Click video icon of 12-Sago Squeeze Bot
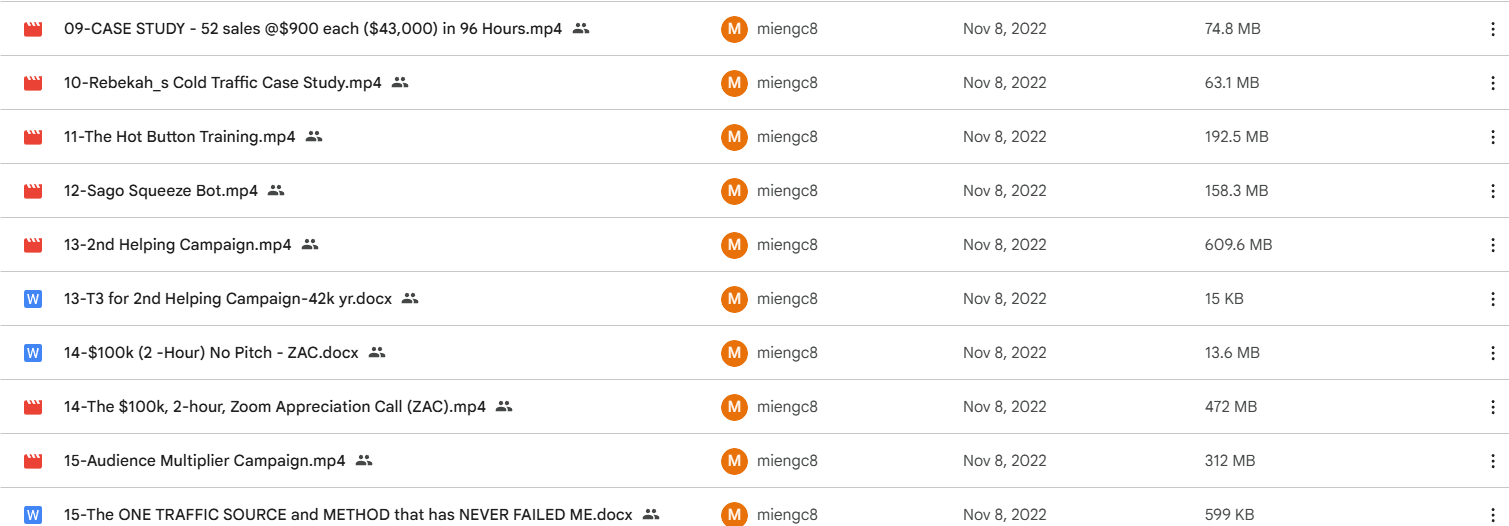 (33, 191)
